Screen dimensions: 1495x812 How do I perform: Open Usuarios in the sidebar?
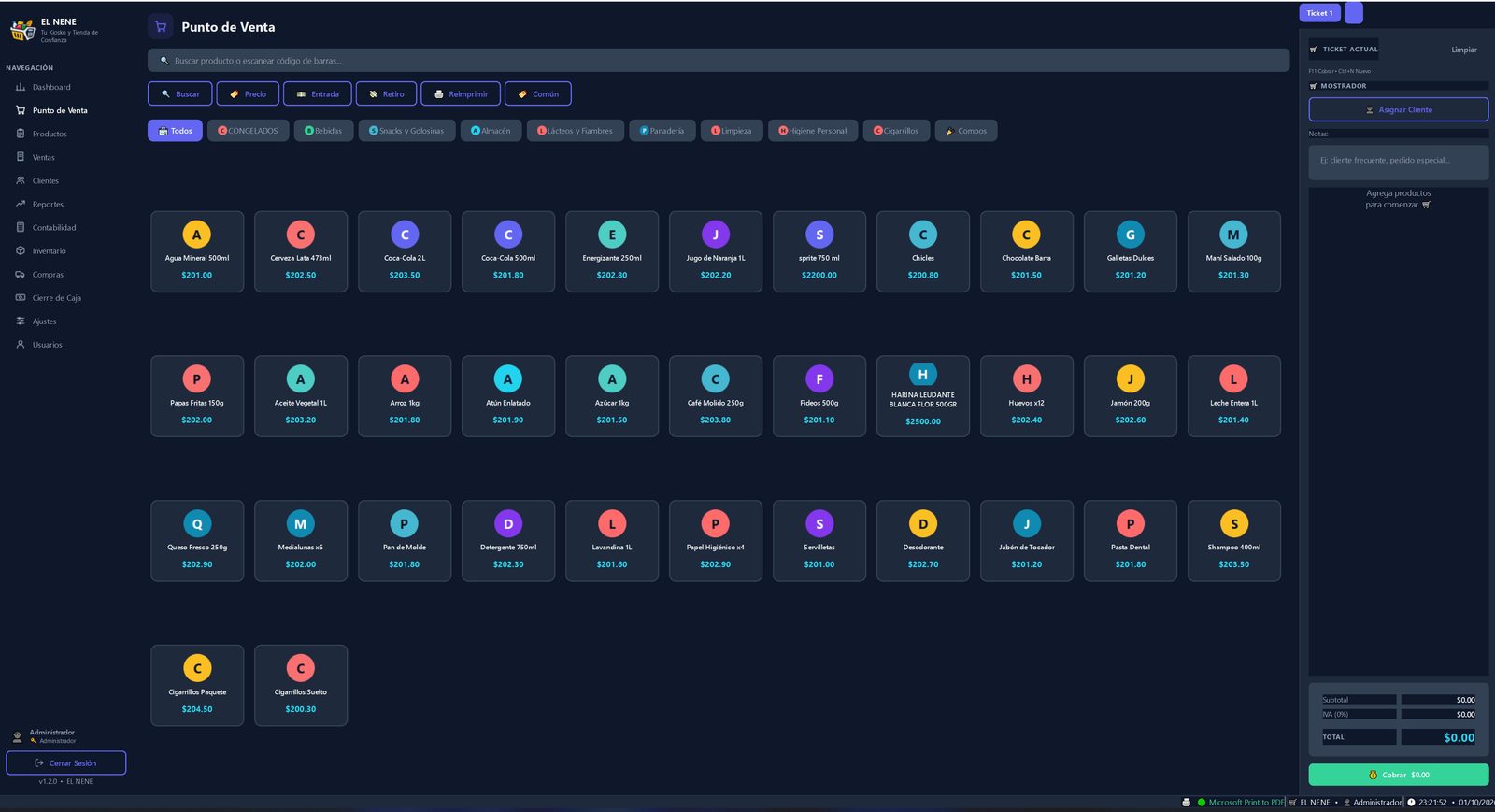pos(47,345)
